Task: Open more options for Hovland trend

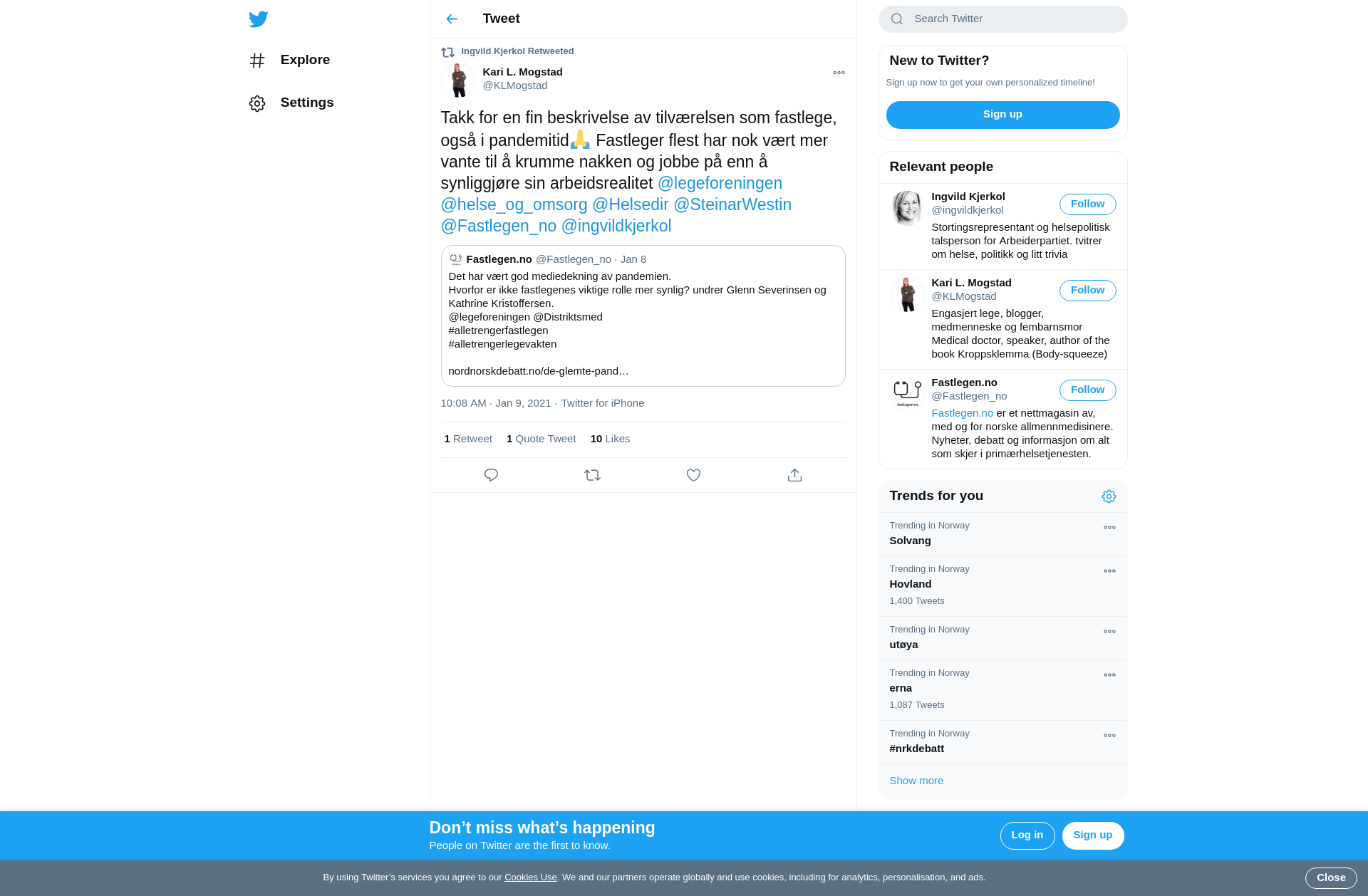Action: [x=1109, y=571]
